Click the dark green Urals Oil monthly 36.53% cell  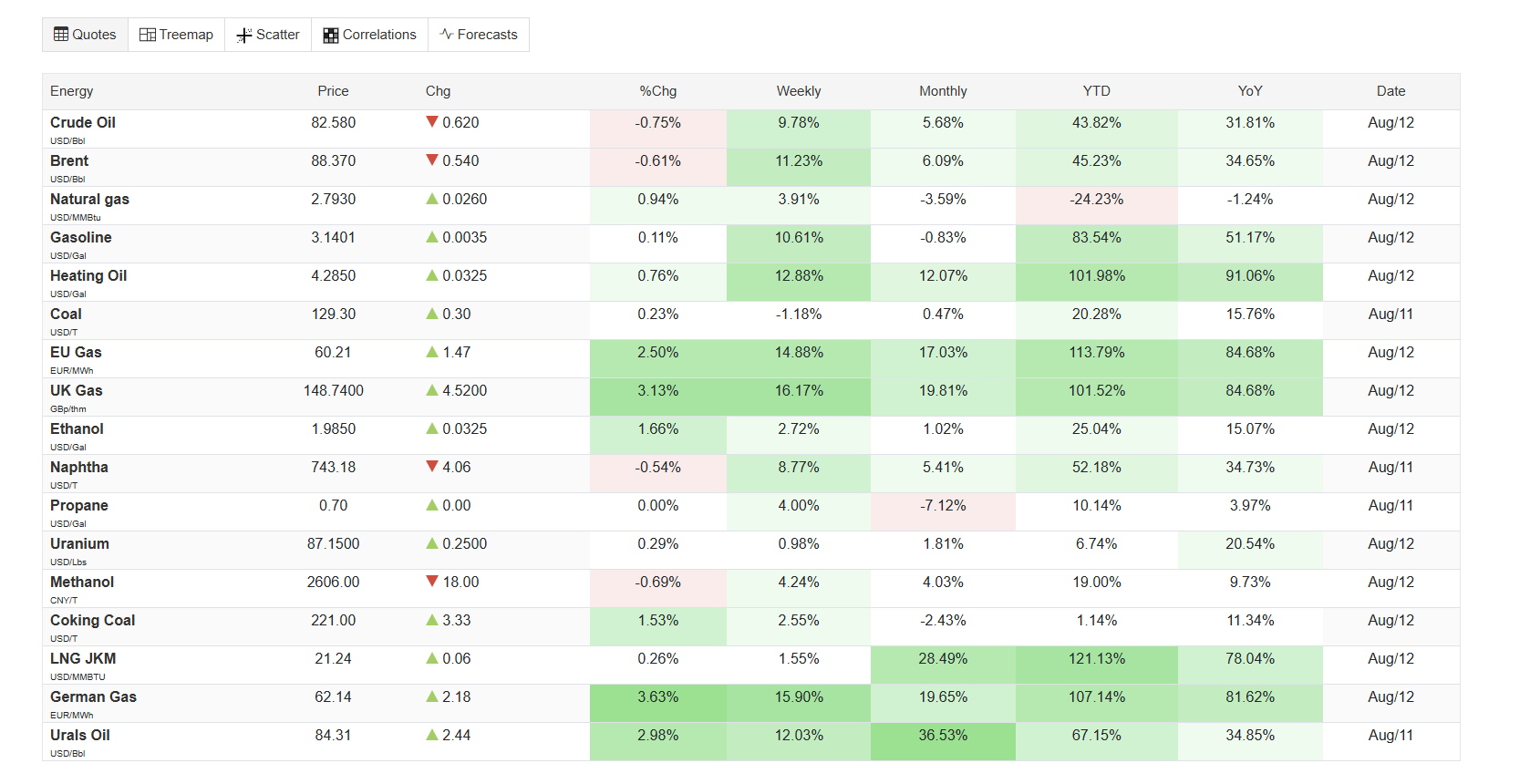coord(943,741)
